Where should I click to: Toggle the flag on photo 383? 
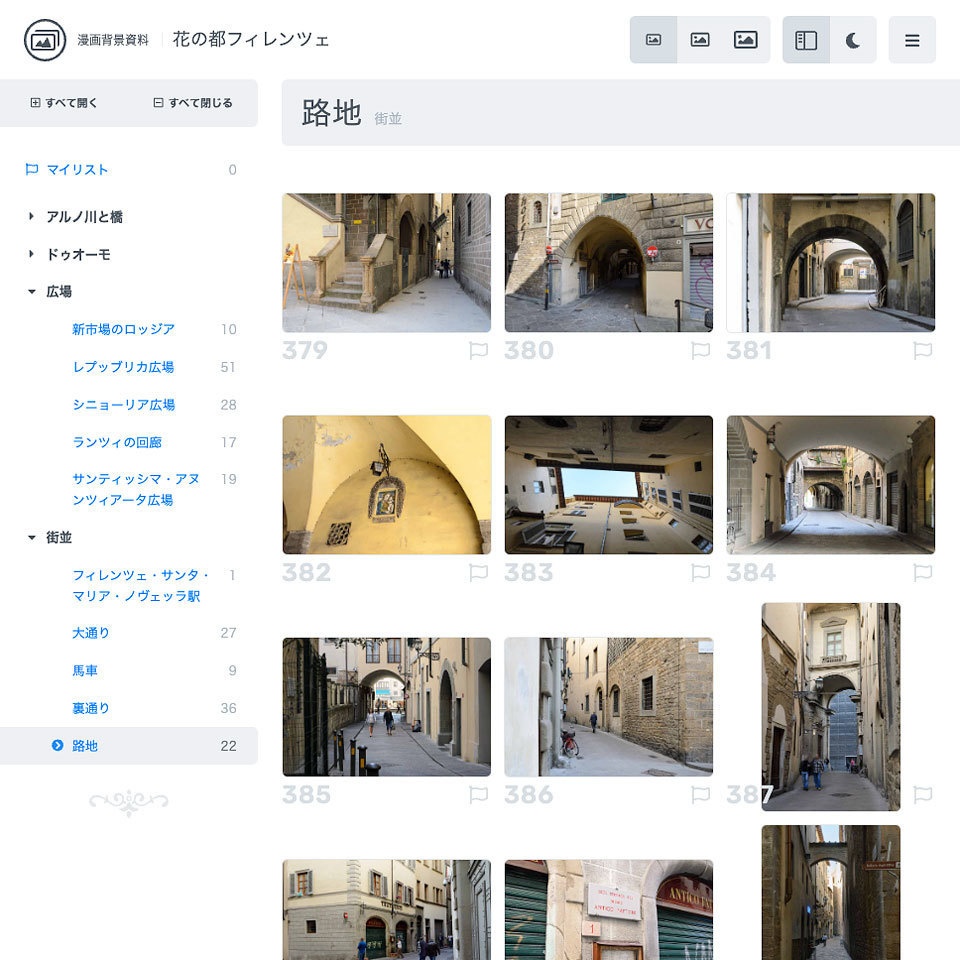coord(701,573)
